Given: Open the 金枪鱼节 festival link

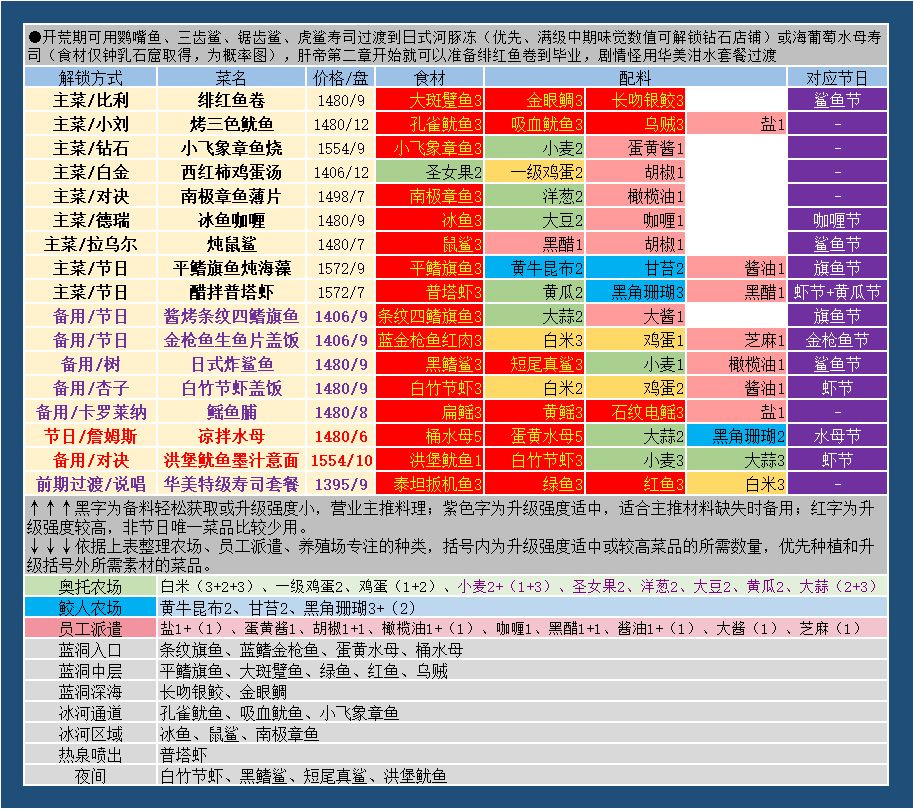Looking at the screenshot, I should coord(837,340).
